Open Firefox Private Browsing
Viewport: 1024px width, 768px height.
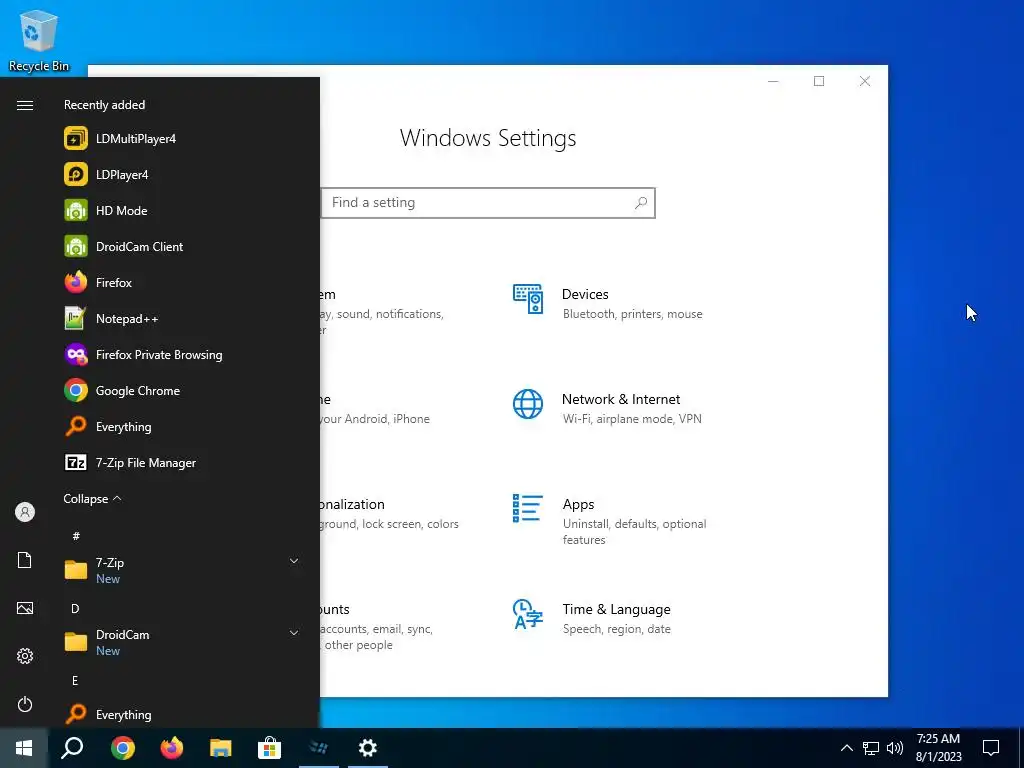(x=180, y=355)
